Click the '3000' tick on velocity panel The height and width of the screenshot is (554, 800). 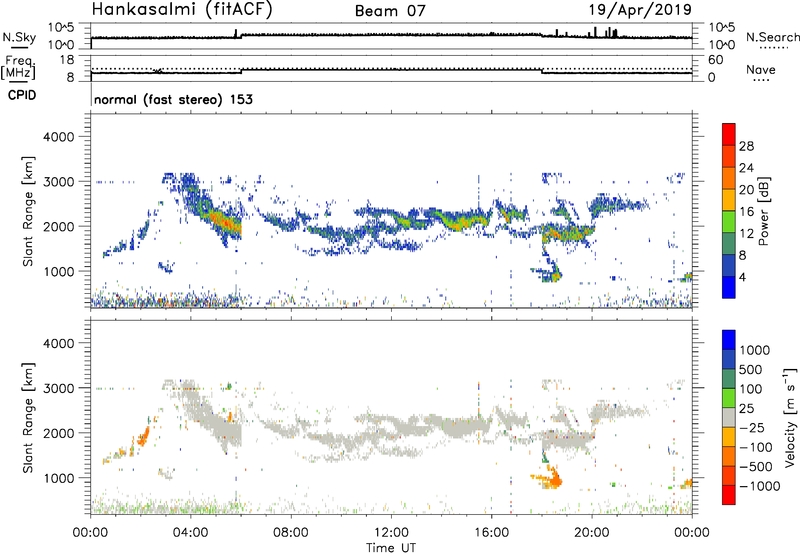point(59,388)
